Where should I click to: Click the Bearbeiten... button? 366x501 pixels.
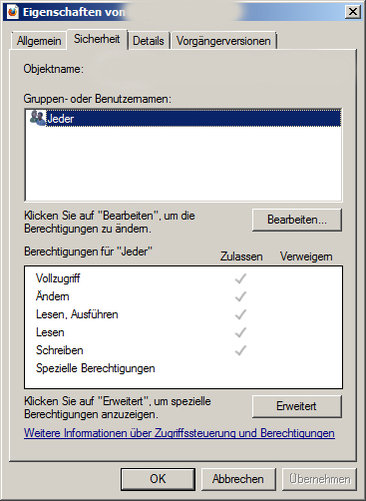(297, 220)
